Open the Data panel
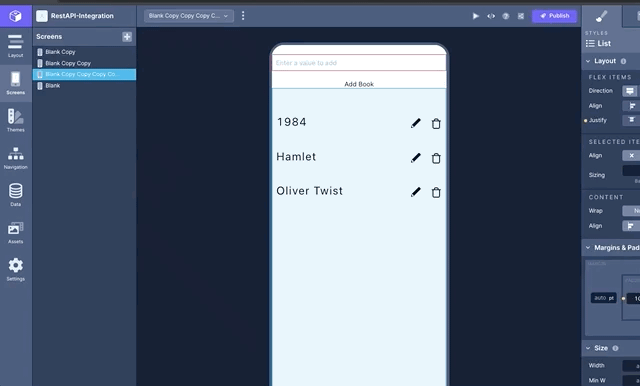This screenshot has height=386, width=640. pyautogui.click(x=16, y=195)
